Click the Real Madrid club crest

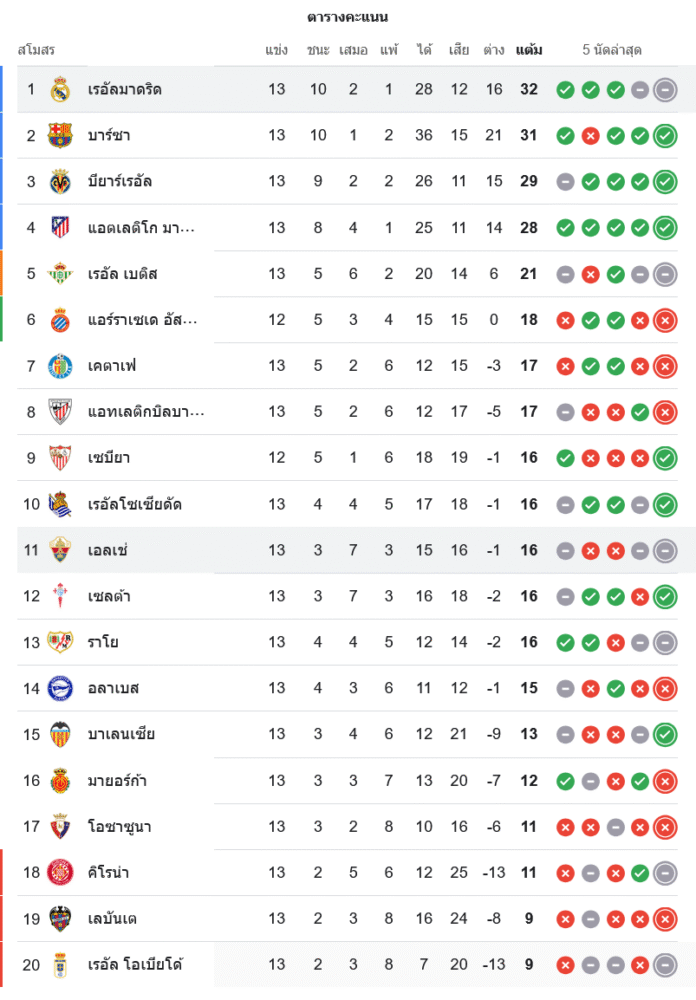tap(60, 89)
